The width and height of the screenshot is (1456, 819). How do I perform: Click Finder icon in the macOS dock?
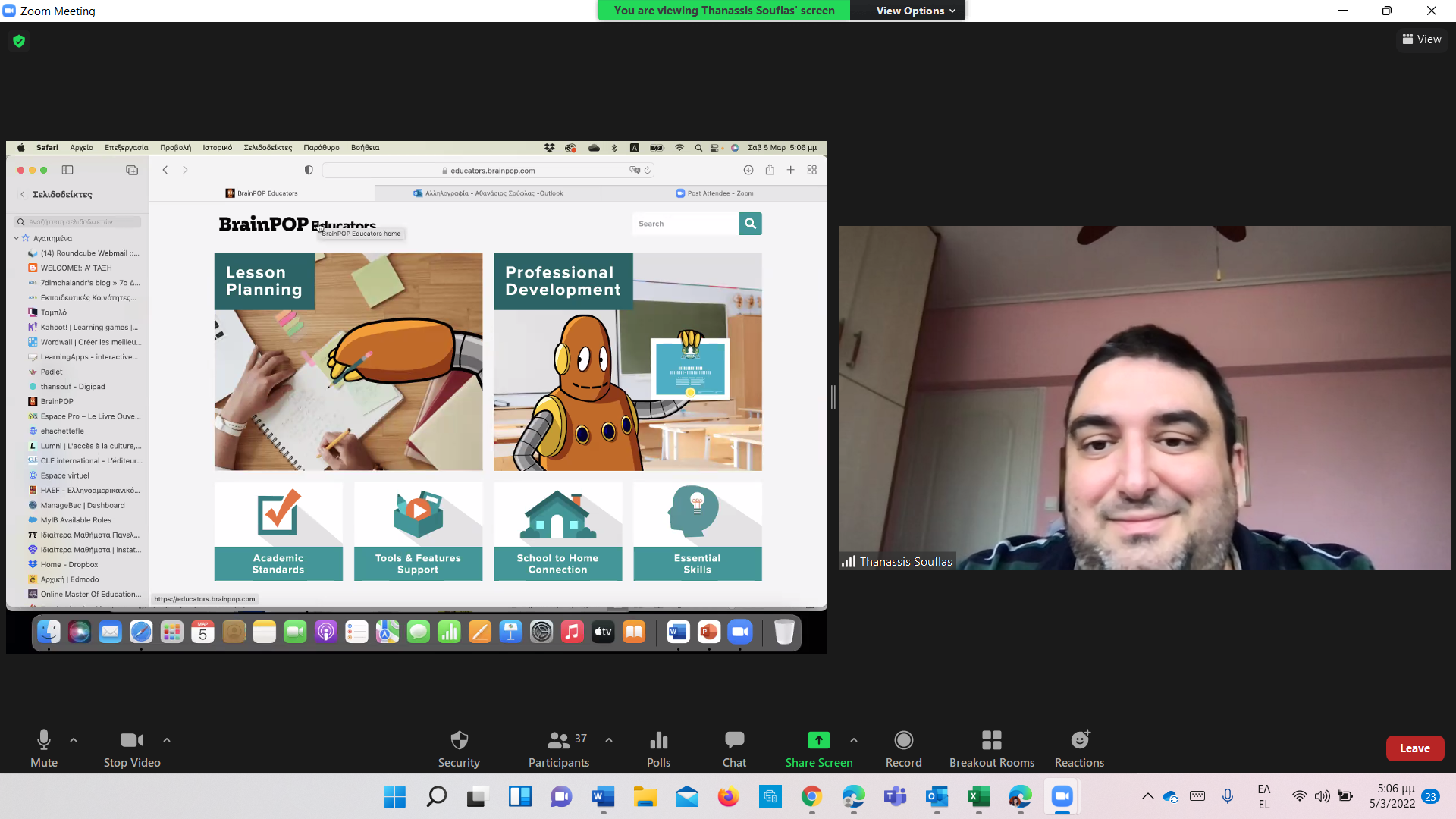[49, 632]
